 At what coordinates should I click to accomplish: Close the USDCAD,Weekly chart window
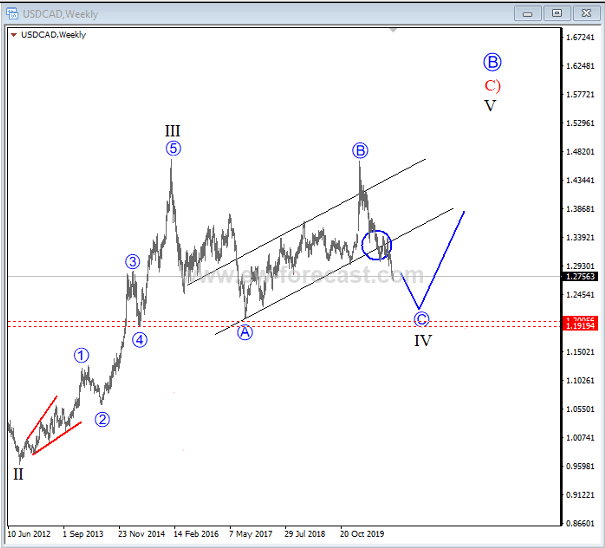click(x=586, y=12)
